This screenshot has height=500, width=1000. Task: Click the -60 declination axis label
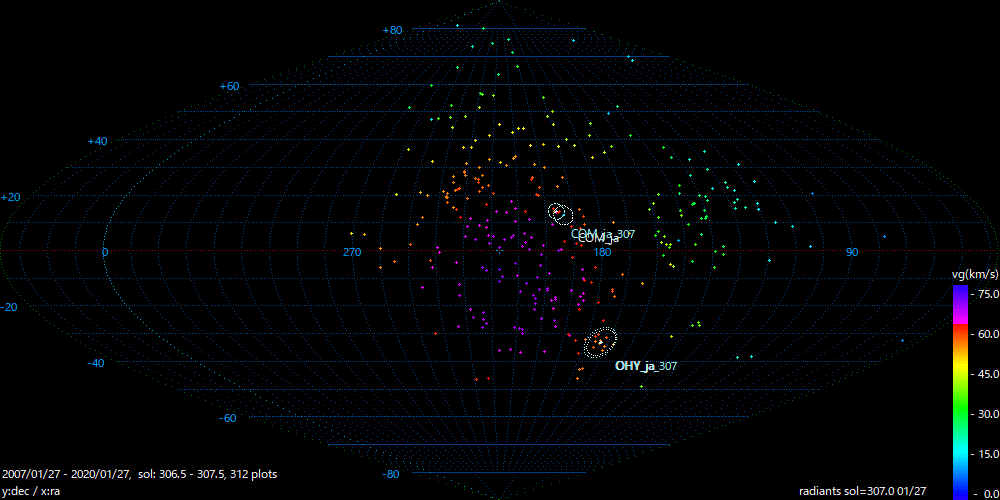[x=229, y=418]
